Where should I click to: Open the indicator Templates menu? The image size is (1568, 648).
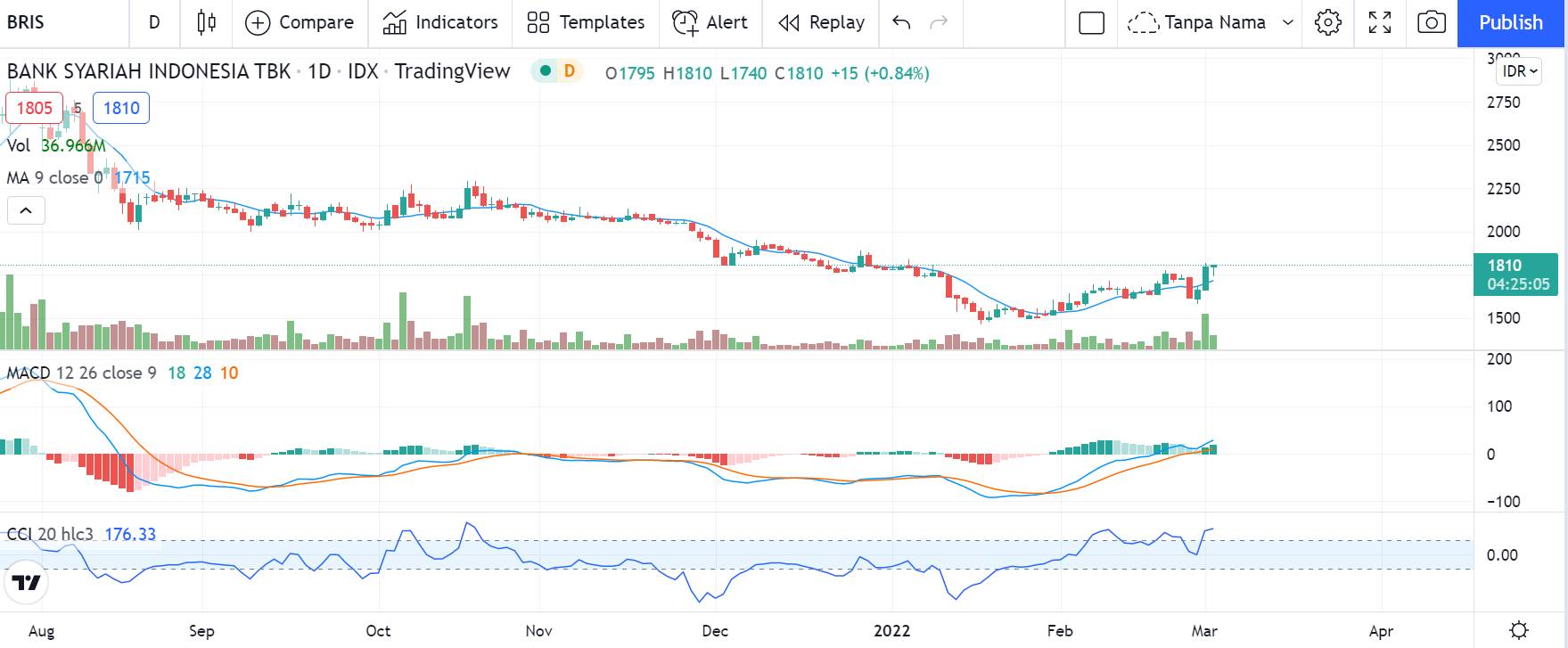pyautogui.click(x=586, y=22)
